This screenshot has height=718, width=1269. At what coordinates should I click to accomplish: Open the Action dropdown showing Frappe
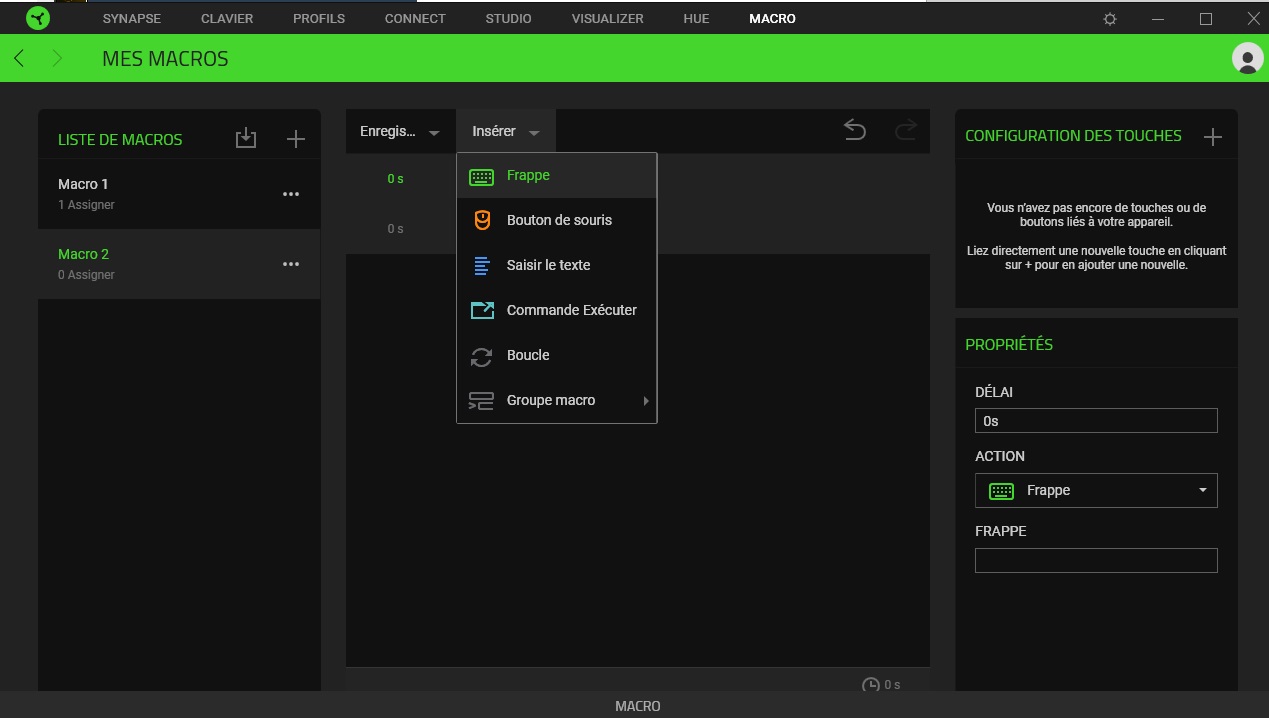click(x=1096, y=490)
